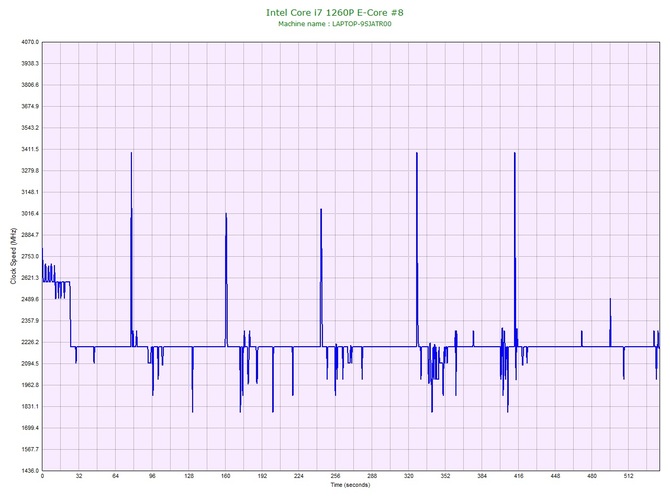Image resolution: width=670 pixels, height=502 pixels.
Task: Click the 288 tick on time axis
Action: point(372,476)
